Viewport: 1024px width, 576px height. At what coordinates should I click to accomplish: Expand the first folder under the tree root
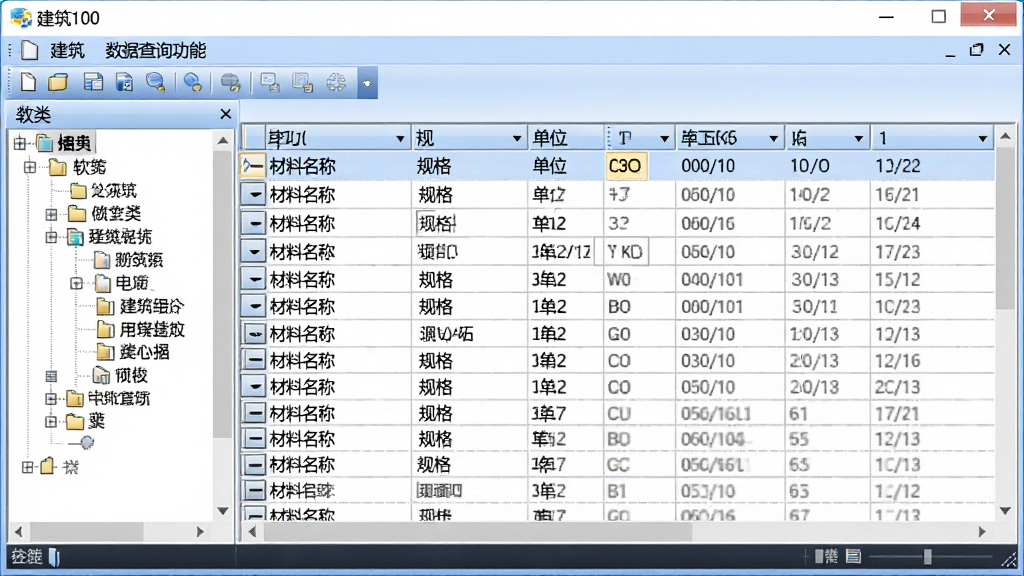[30, 167]
